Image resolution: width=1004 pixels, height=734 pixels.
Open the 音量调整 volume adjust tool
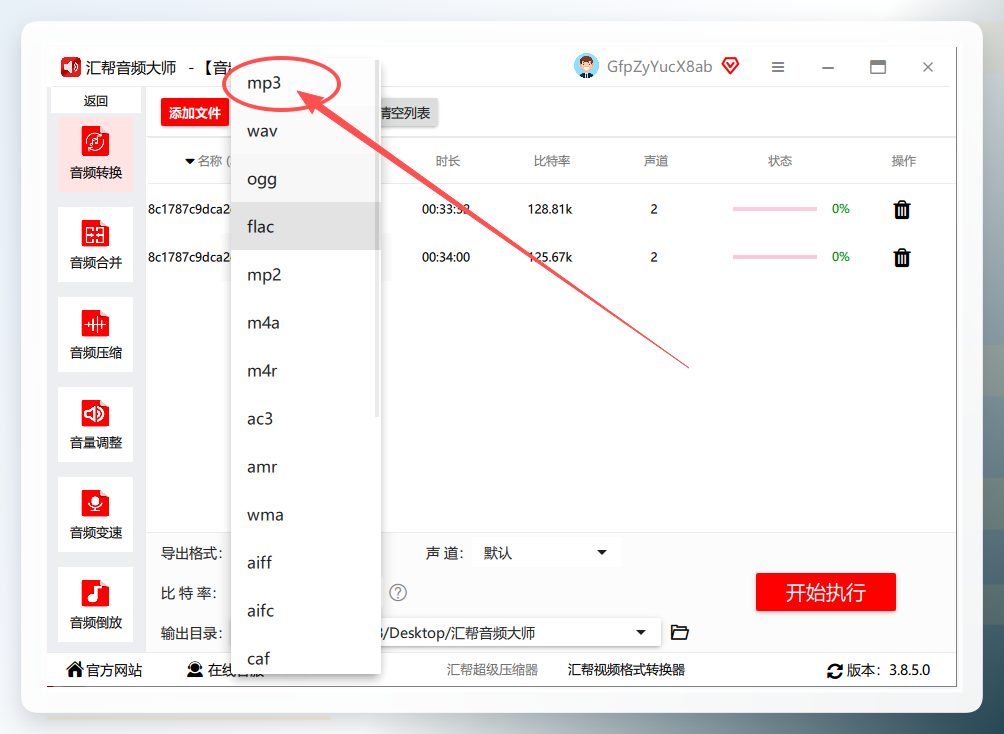click(x=95, y=425)
